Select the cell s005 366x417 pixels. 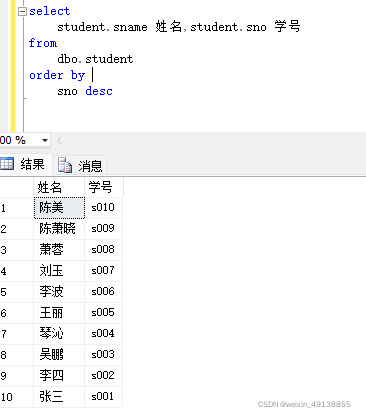(x=103, y=313)
